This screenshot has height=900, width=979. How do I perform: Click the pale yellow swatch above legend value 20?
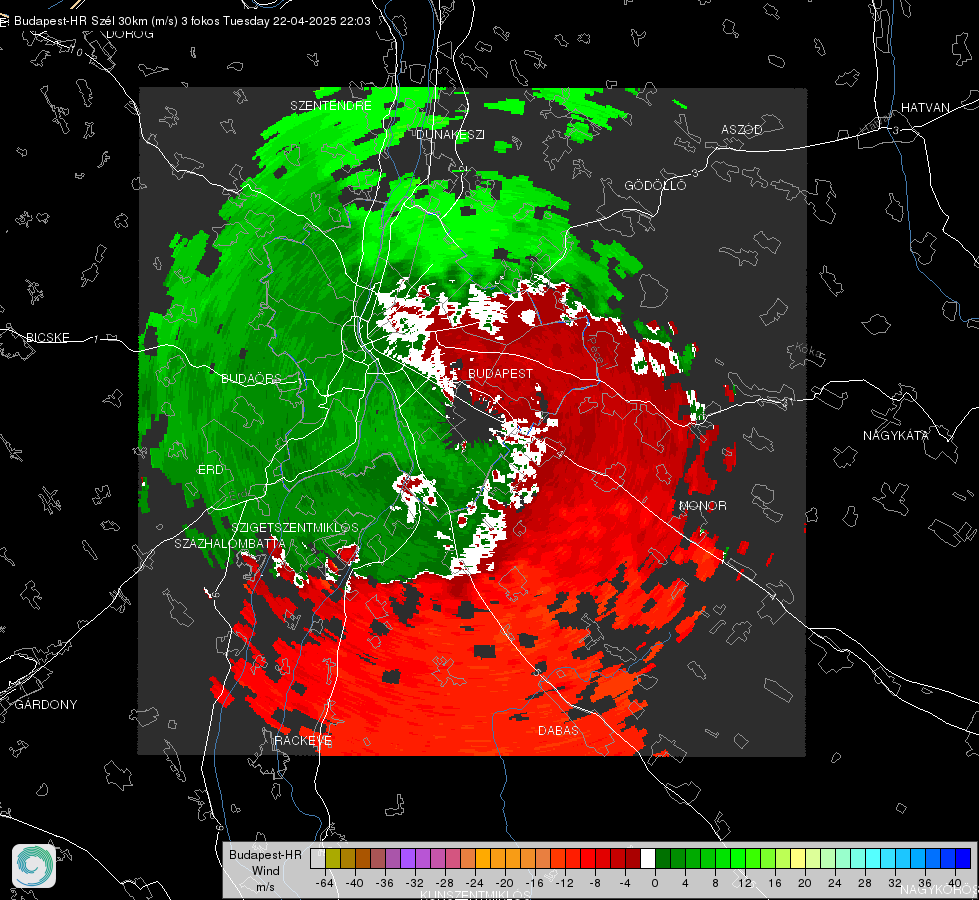coord(798,859)
